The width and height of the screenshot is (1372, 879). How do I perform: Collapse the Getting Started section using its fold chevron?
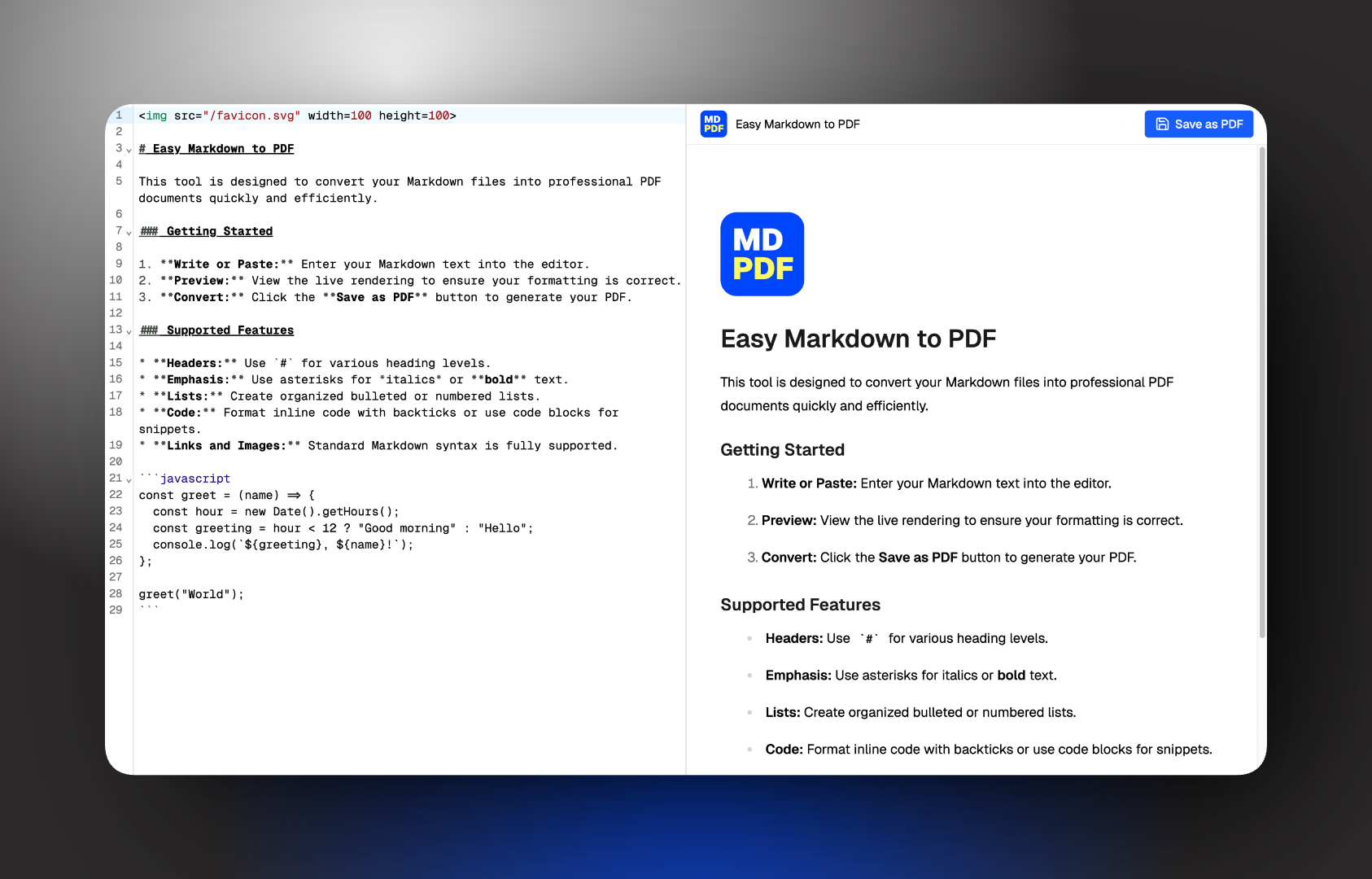[129, 231]
